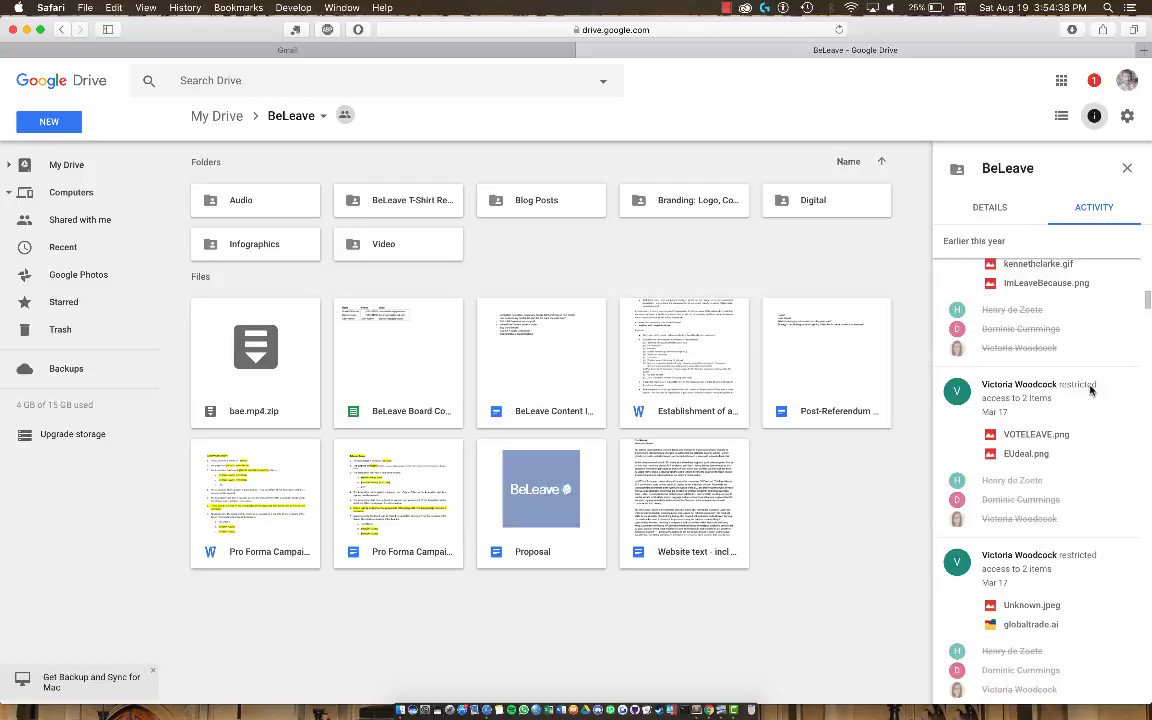Dismiss the Backup and Sync promo
Screen dimensions: 1152x720
[153, 670]
